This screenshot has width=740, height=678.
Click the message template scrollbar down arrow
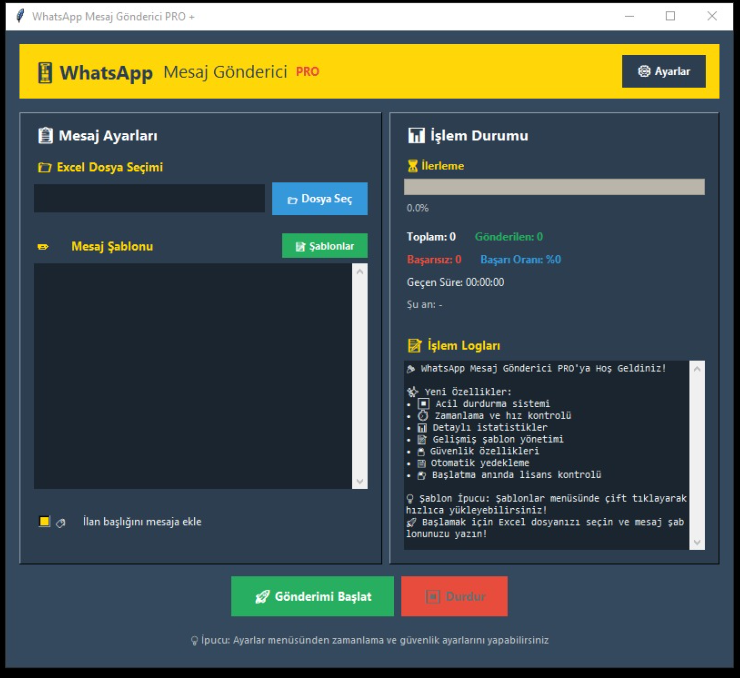coord(360,481)
